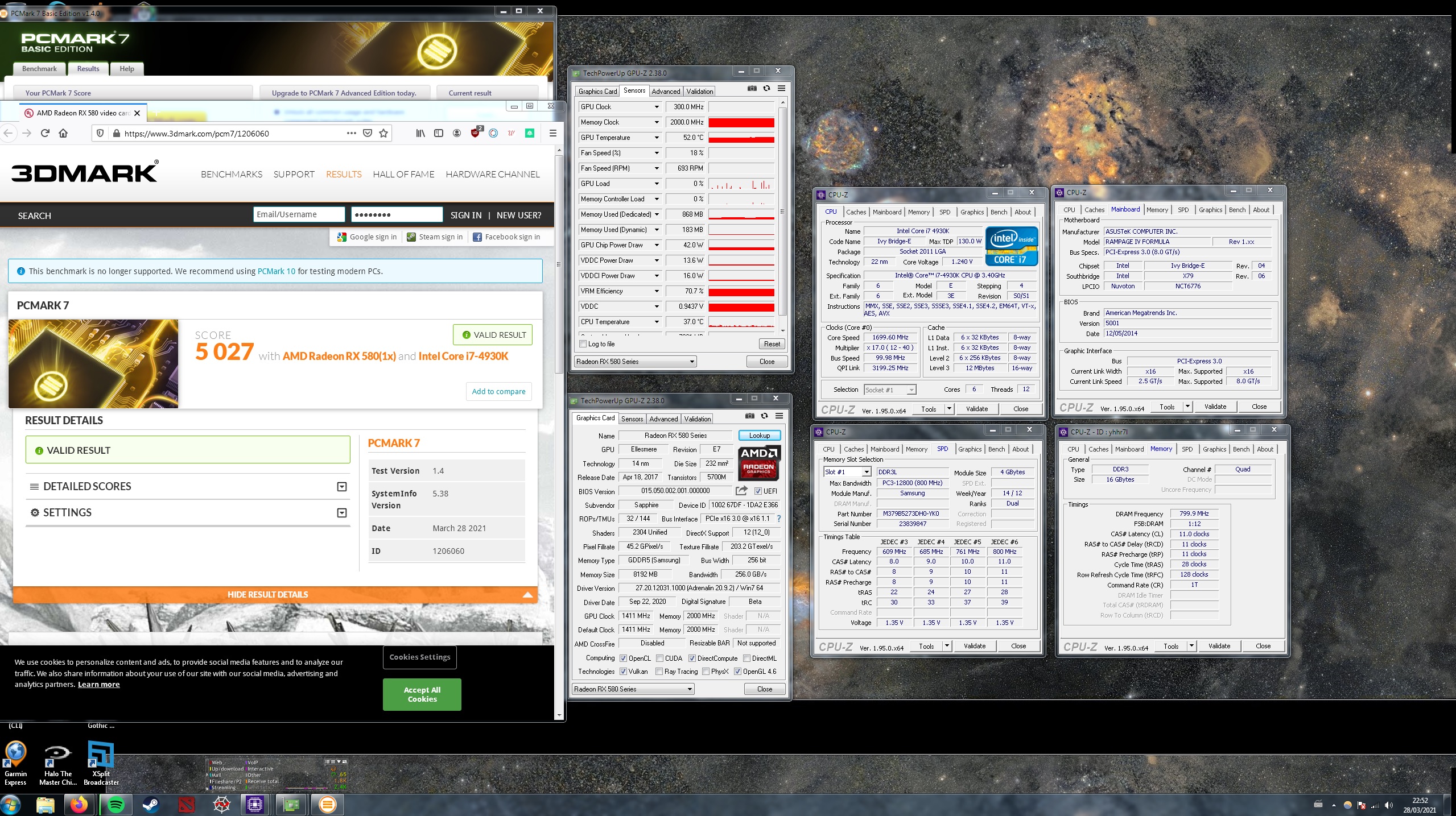This screenshot has width=1456, height=816.
Task: Open the GPU Temperature sensor dropdown arrow
Action: pos(656,138)
